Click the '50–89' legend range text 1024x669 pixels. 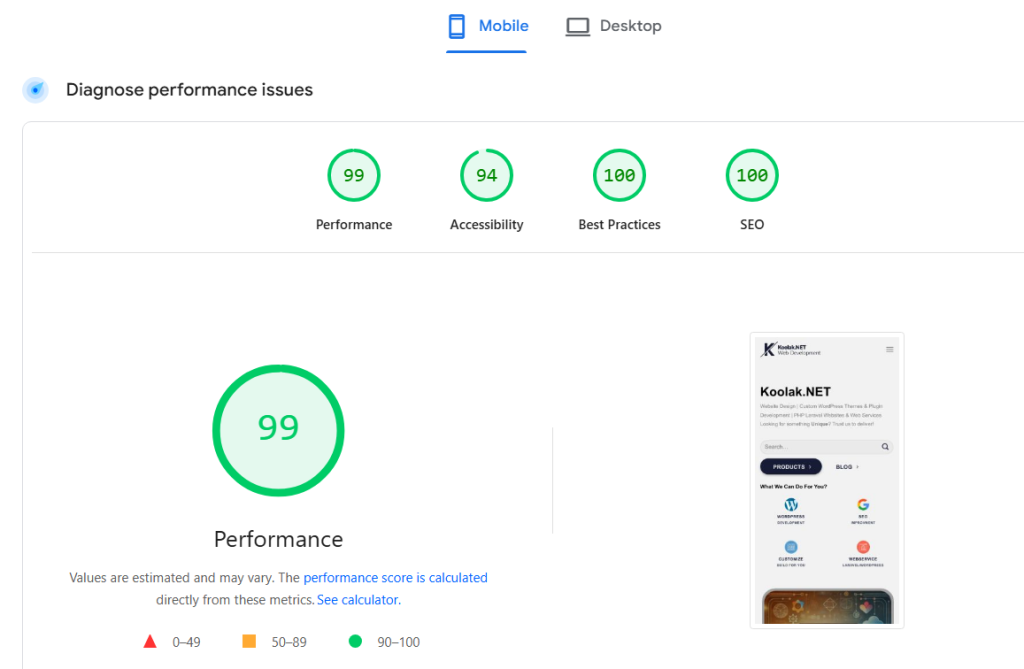click(x=289, y=642)
